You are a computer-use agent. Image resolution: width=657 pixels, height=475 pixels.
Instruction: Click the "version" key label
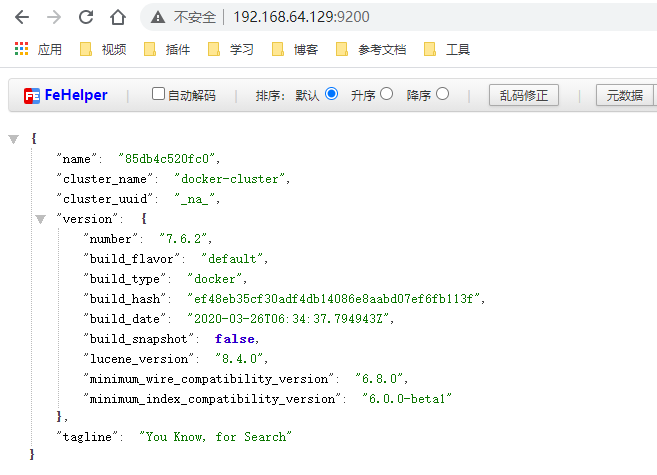[88, 219]
